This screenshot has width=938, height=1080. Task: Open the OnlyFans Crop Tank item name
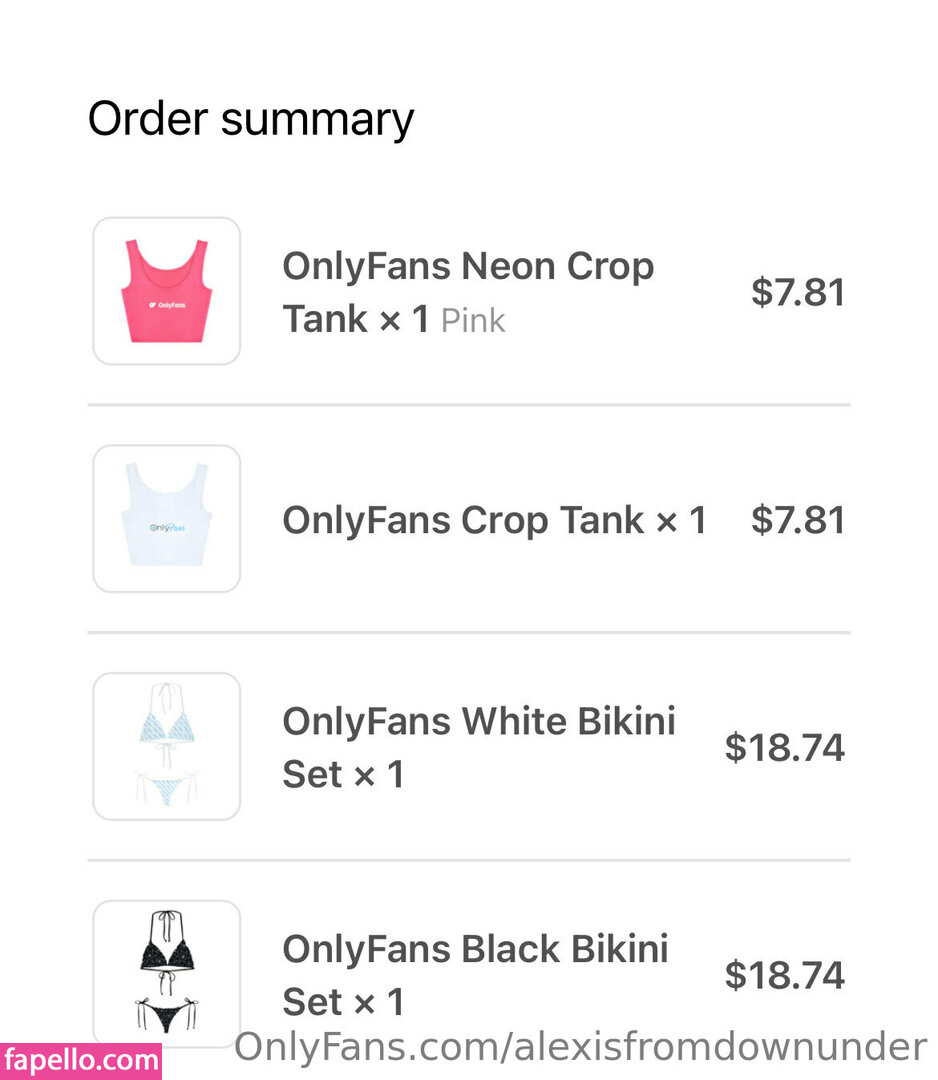(463, 520)
